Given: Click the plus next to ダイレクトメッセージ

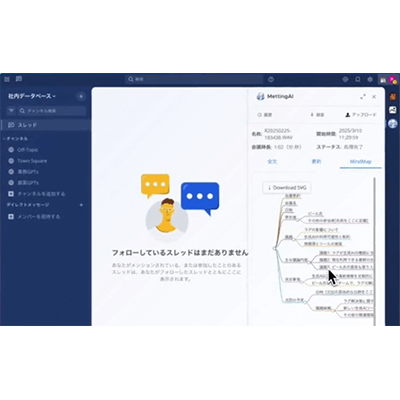Looking at the screenshot, I should 81,205.
